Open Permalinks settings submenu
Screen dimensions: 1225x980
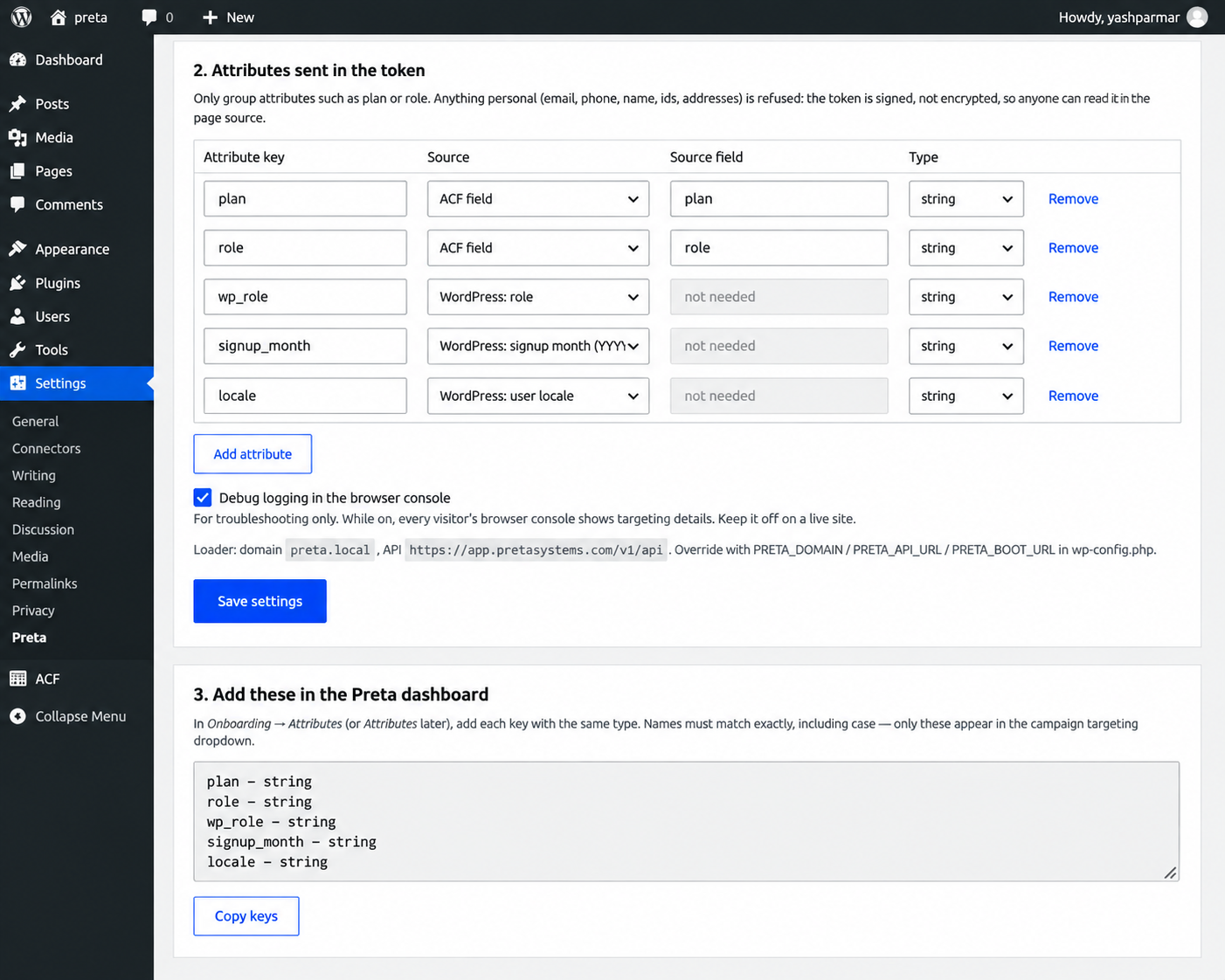pos(45,583)
